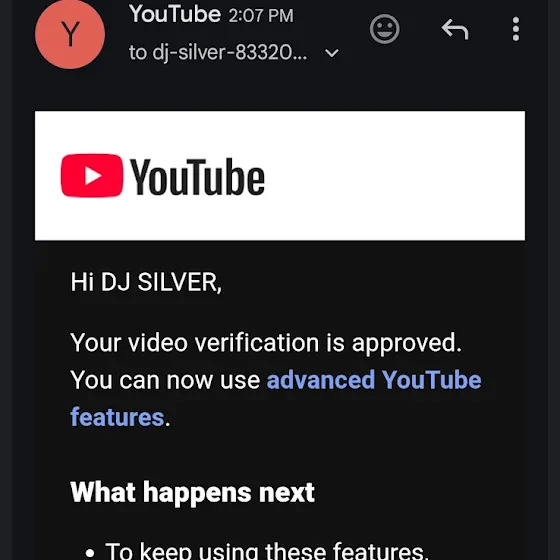Open the 'advanced YouTube' link
Image resolution: width=560 pixels, height=560 pixels.
pos(374,380)
